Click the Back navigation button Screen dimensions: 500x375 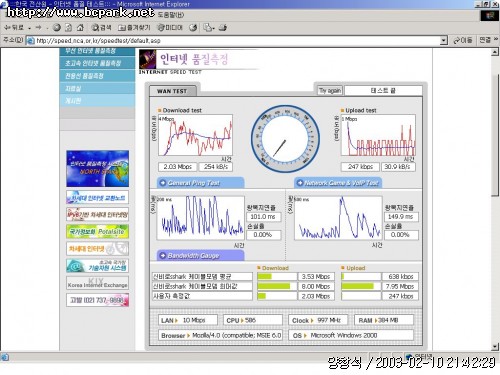pyautogui.click(x=14, y=28)
